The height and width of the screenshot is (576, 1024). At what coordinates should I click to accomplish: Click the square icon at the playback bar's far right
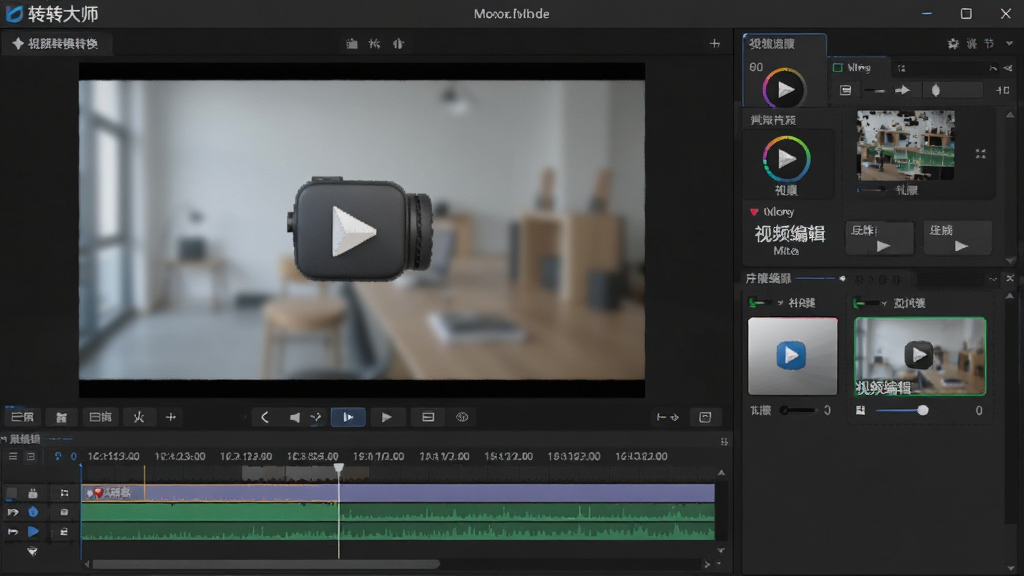(x=705, y=417)
